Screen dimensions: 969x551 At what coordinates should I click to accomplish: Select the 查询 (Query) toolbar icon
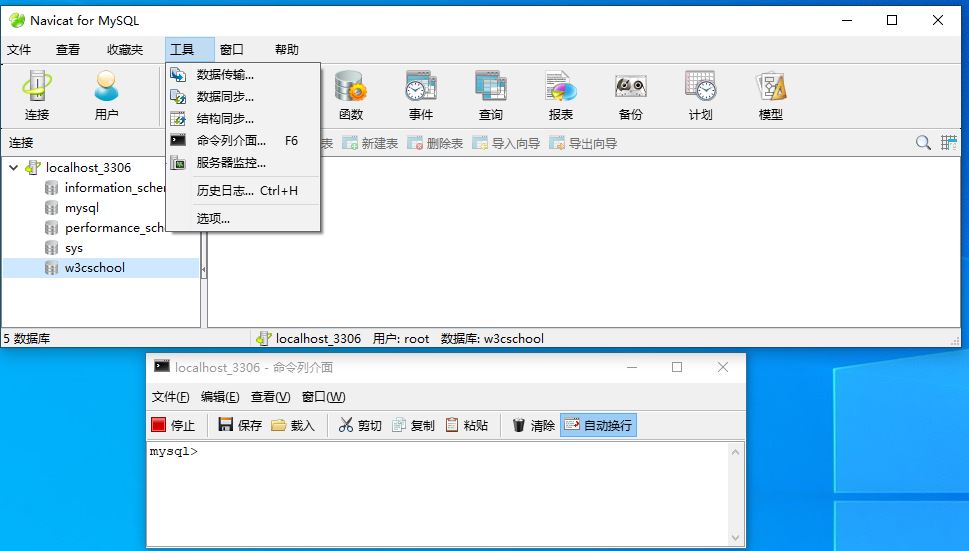[490, 96]
